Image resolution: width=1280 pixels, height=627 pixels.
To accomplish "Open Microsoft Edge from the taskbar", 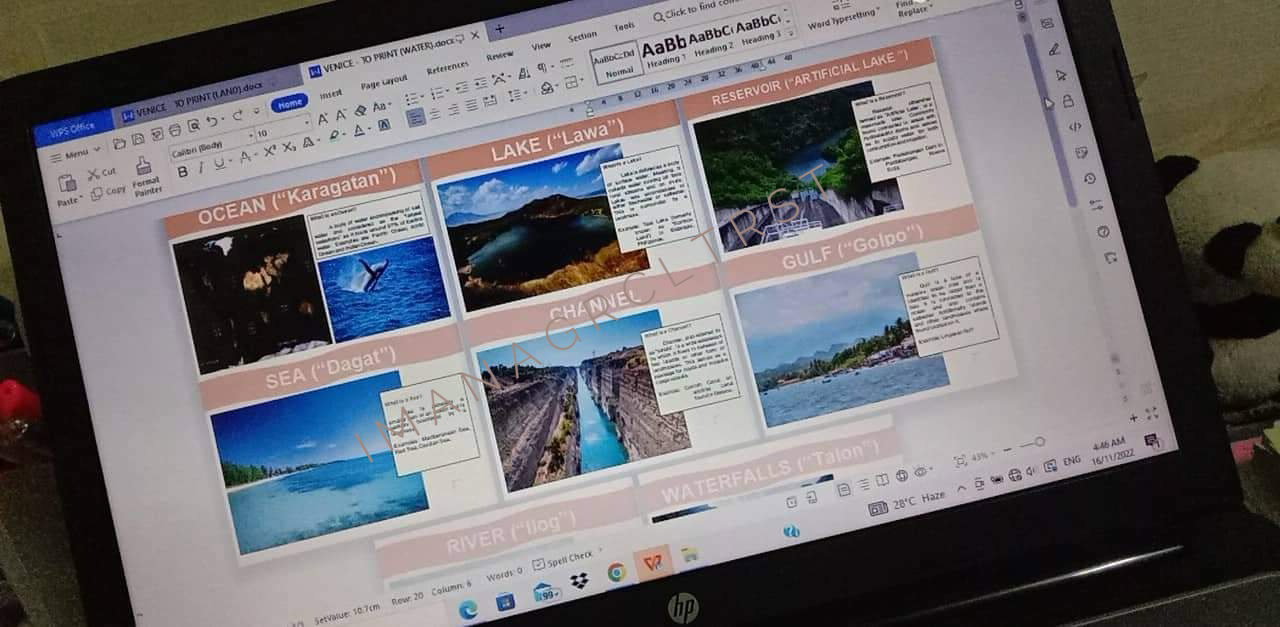I will 467,609.
